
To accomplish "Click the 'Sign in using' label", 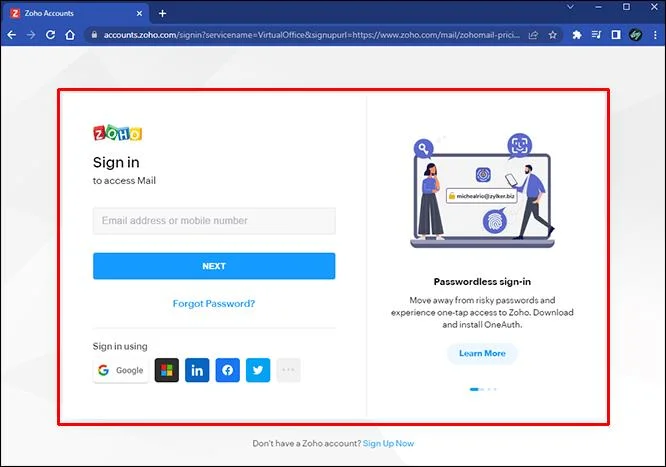I will click(x=120, y=346).
